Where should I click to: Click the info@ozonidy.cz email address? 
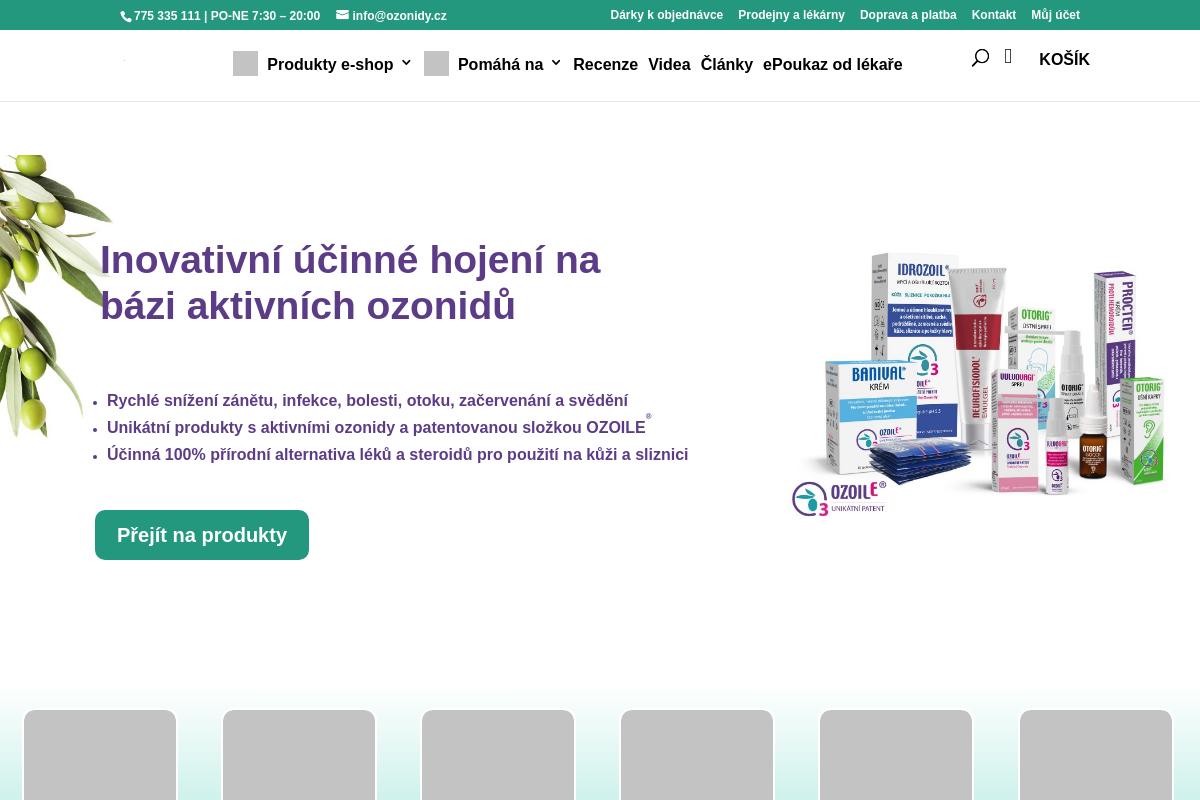[399, 16]
